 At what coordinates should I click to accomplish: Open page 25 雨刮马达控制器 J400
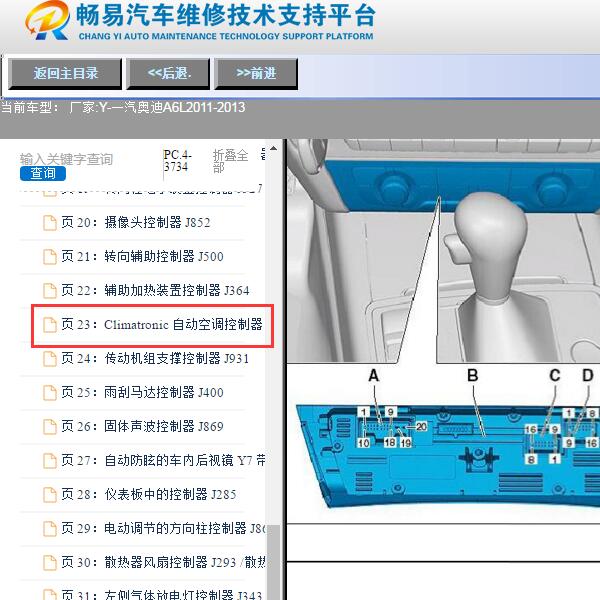point(142,393)
